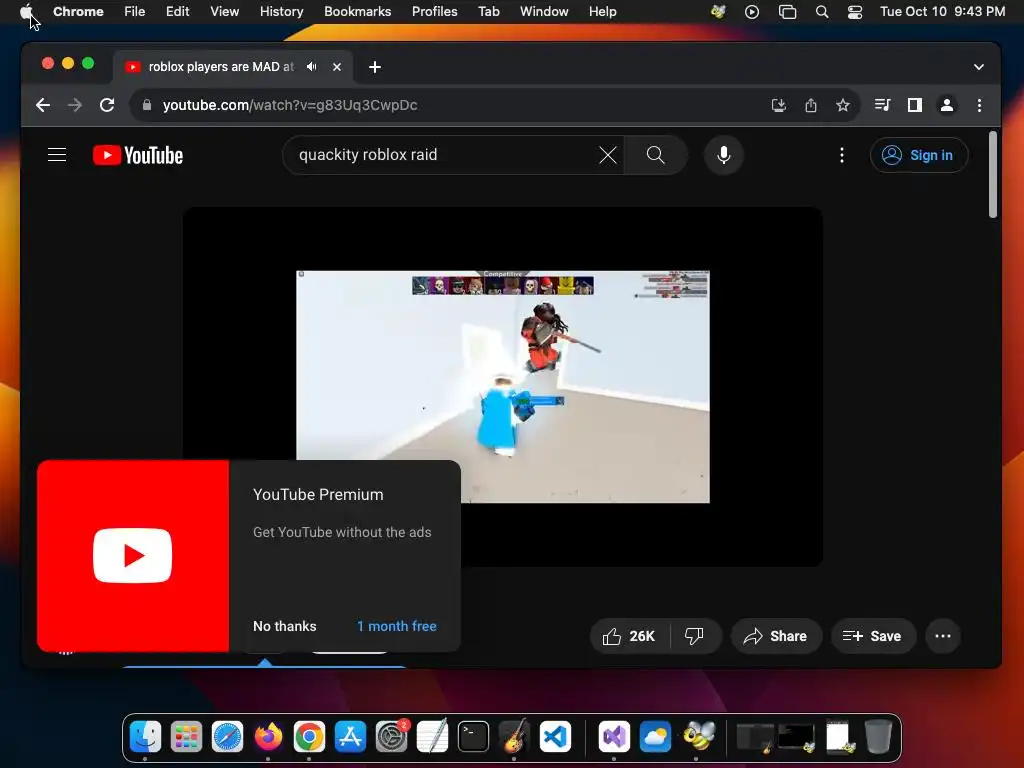This screenshot has width=1024, height=768.
Task: Open more actions ellipsis under video
Action: [x=943, y=636]
